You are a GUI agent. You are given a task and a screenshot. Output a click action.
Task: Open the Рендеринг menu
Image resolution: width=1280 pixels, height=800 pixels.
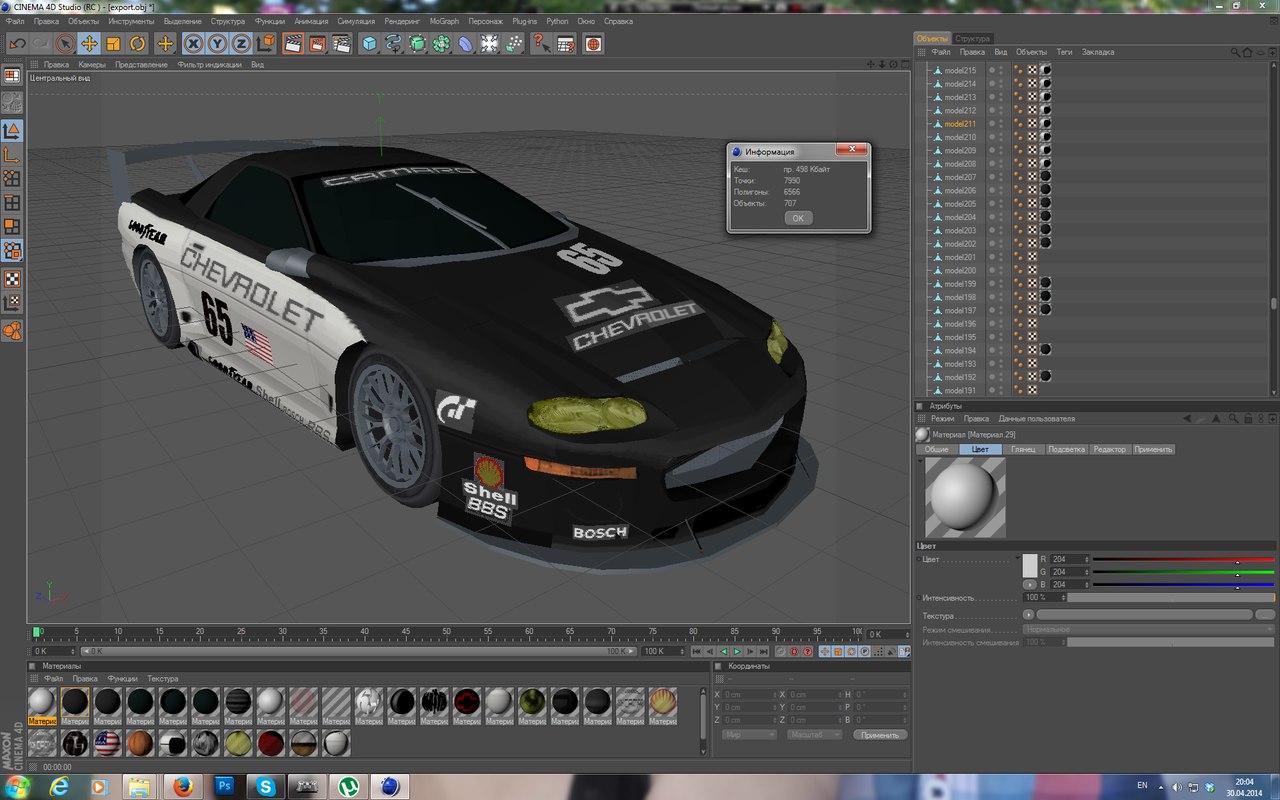401,21
